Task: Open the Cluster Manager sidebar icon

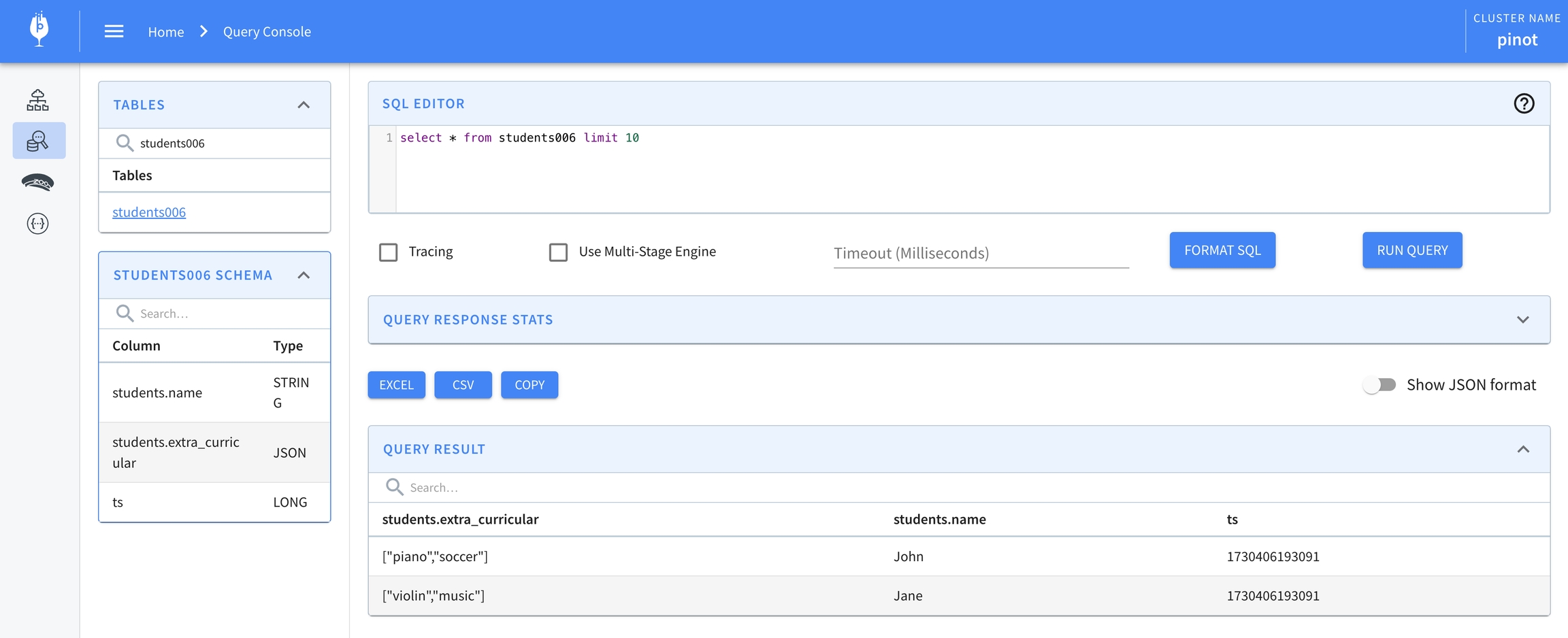Action: coord(38,100)
